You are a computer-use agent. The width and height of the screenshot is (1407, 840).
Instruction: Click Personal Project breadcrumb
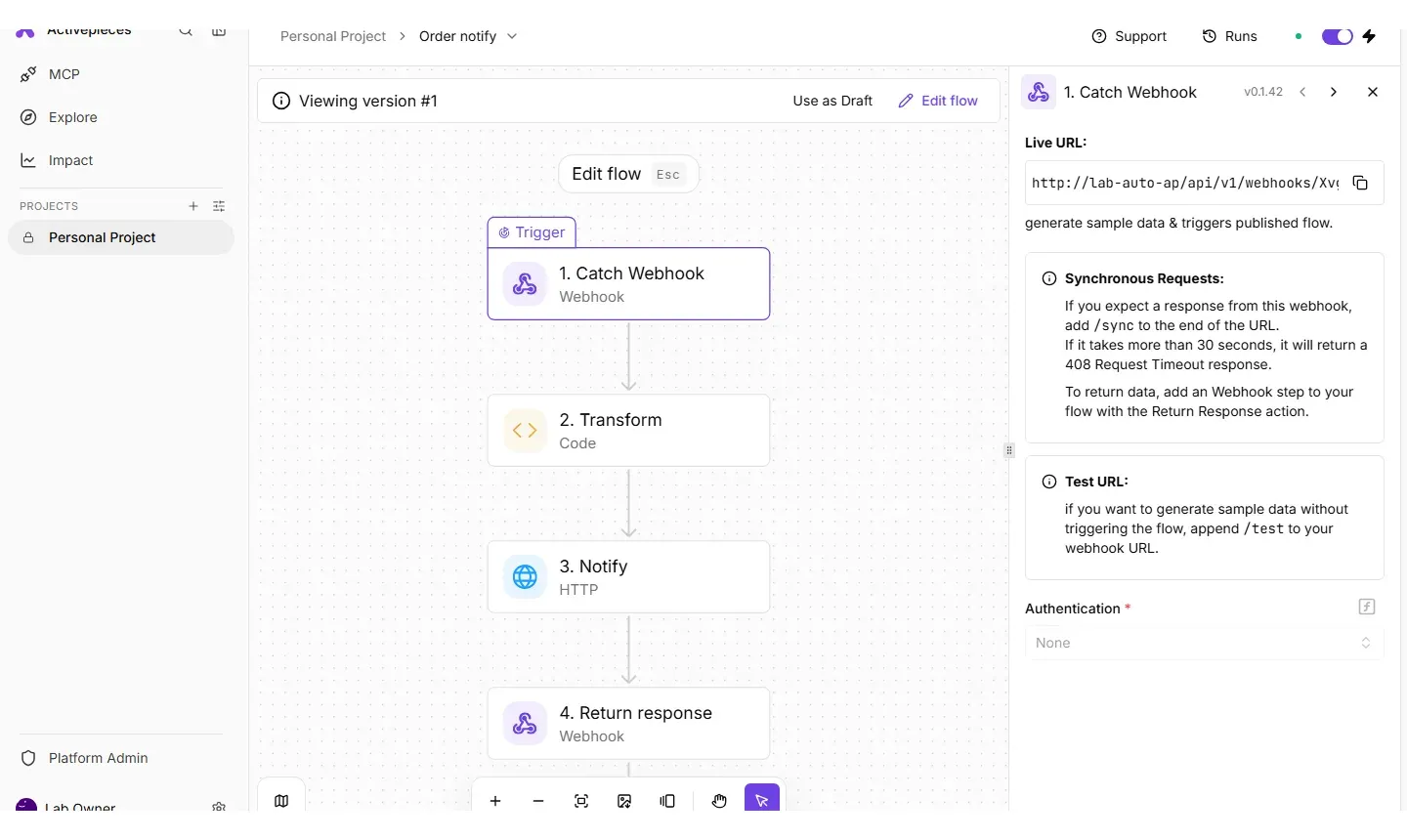point(333,36)
